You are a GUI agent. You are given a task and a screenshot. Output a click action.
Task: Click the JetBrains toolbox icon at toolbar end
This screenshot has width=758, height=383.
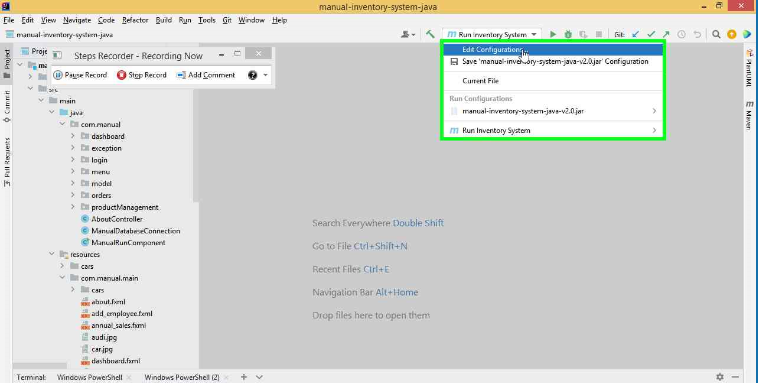click(x=747, y=34)
